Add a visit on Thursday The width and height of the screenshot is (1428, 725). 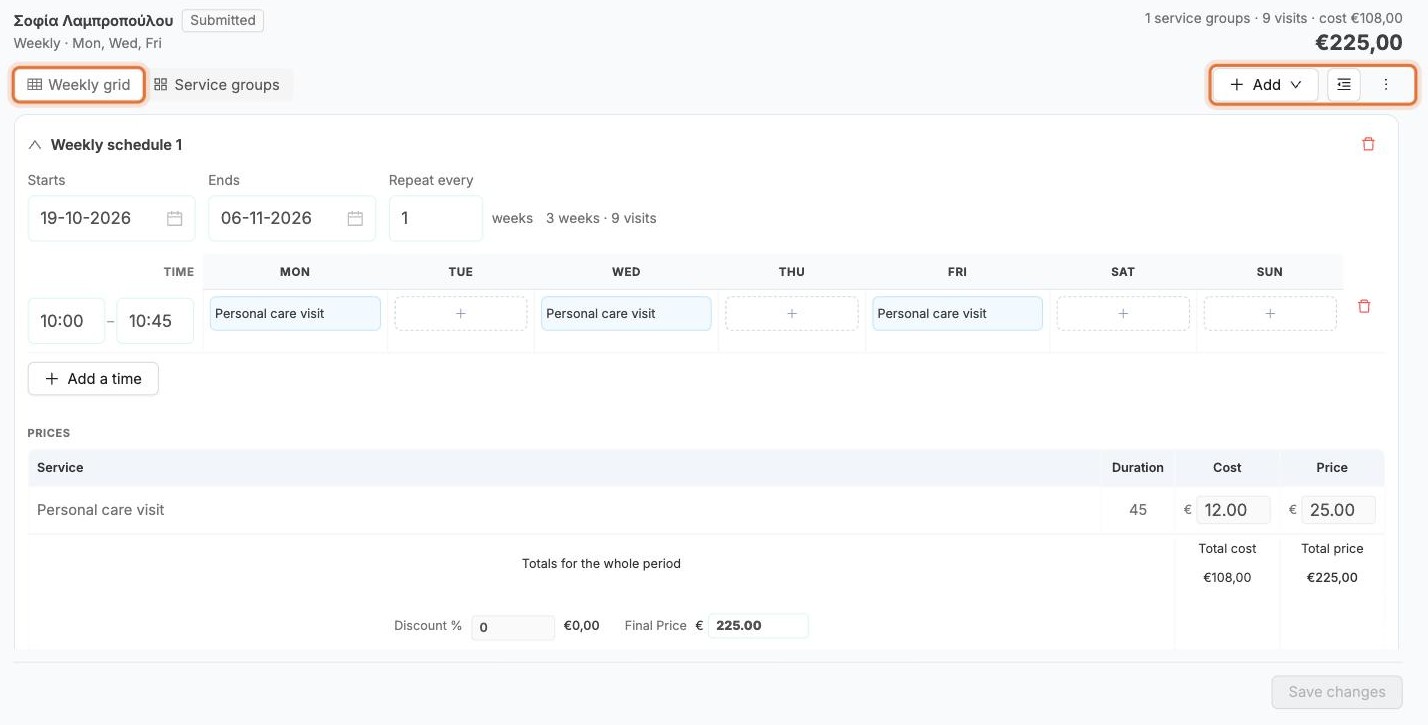(x=792, y=313)
